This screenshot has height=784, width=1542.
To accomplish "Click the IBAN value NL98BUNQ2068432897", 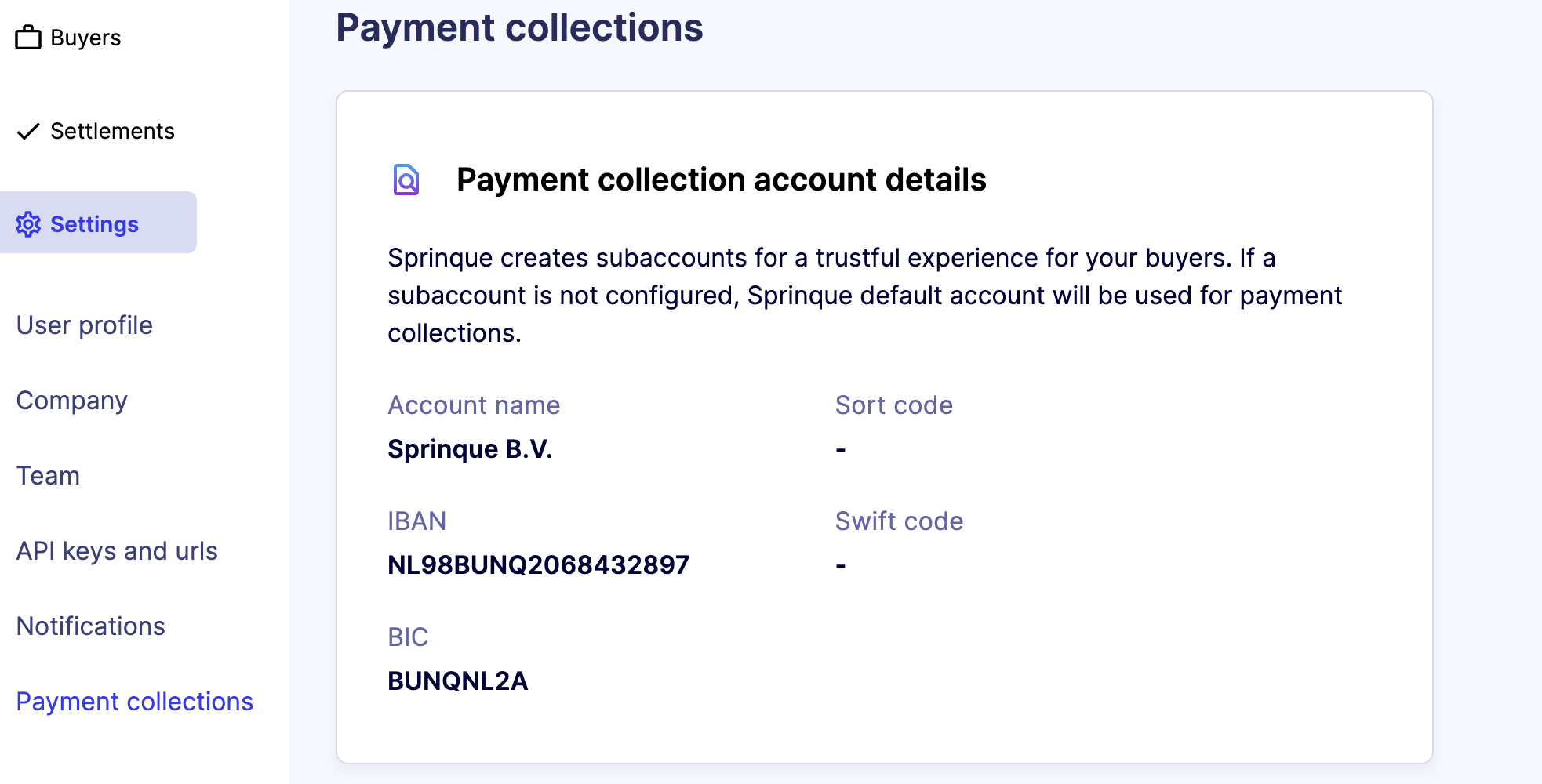I will [538, 565].
